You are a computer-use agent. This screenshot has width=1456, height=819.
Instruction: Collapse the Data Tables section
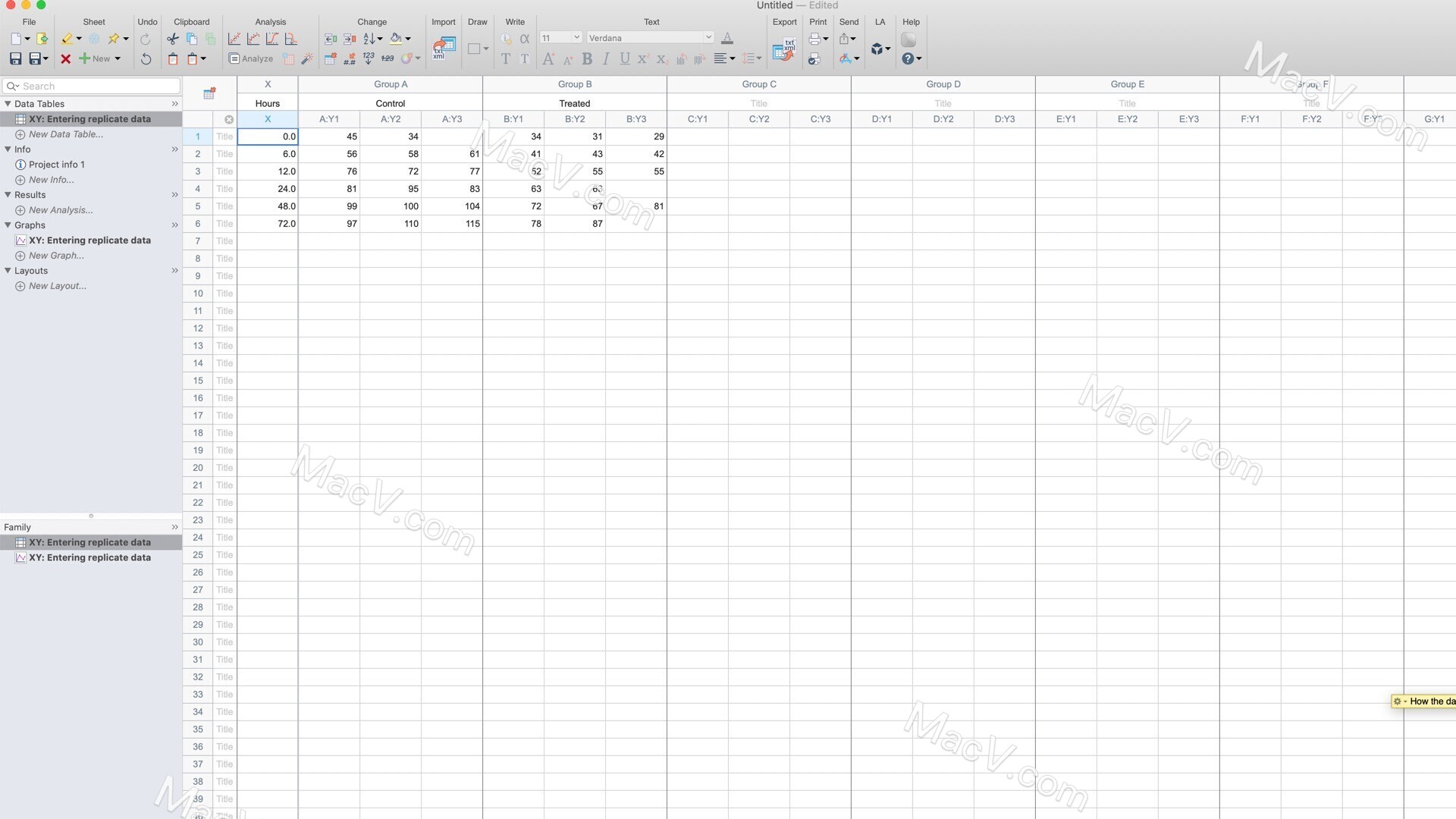click(8, 104)
